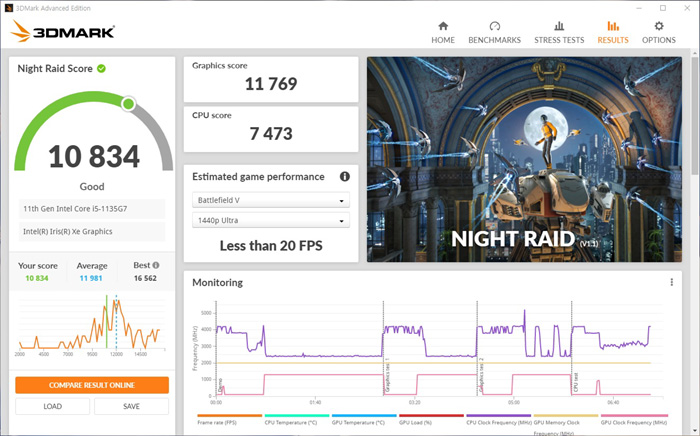The image size is (700, 436).
Task: Toggle CPU Clock Frequency legend entry
Action: (x=499, y=419)
